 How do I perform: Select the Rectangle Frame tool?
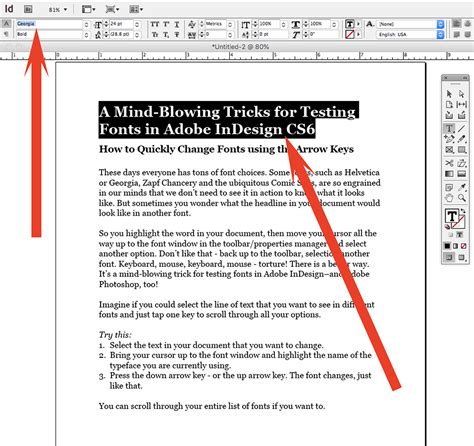pos(449,150)
